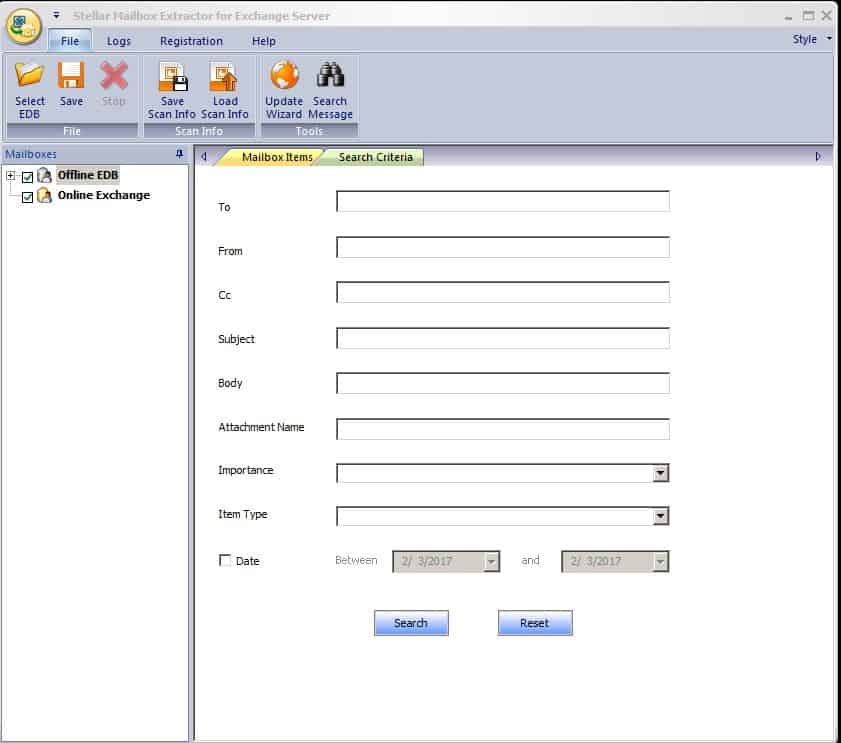841x743 pixels.
Task: Click the Attachment Name input field
Action: pyautogui.click(x=503, y=429)
